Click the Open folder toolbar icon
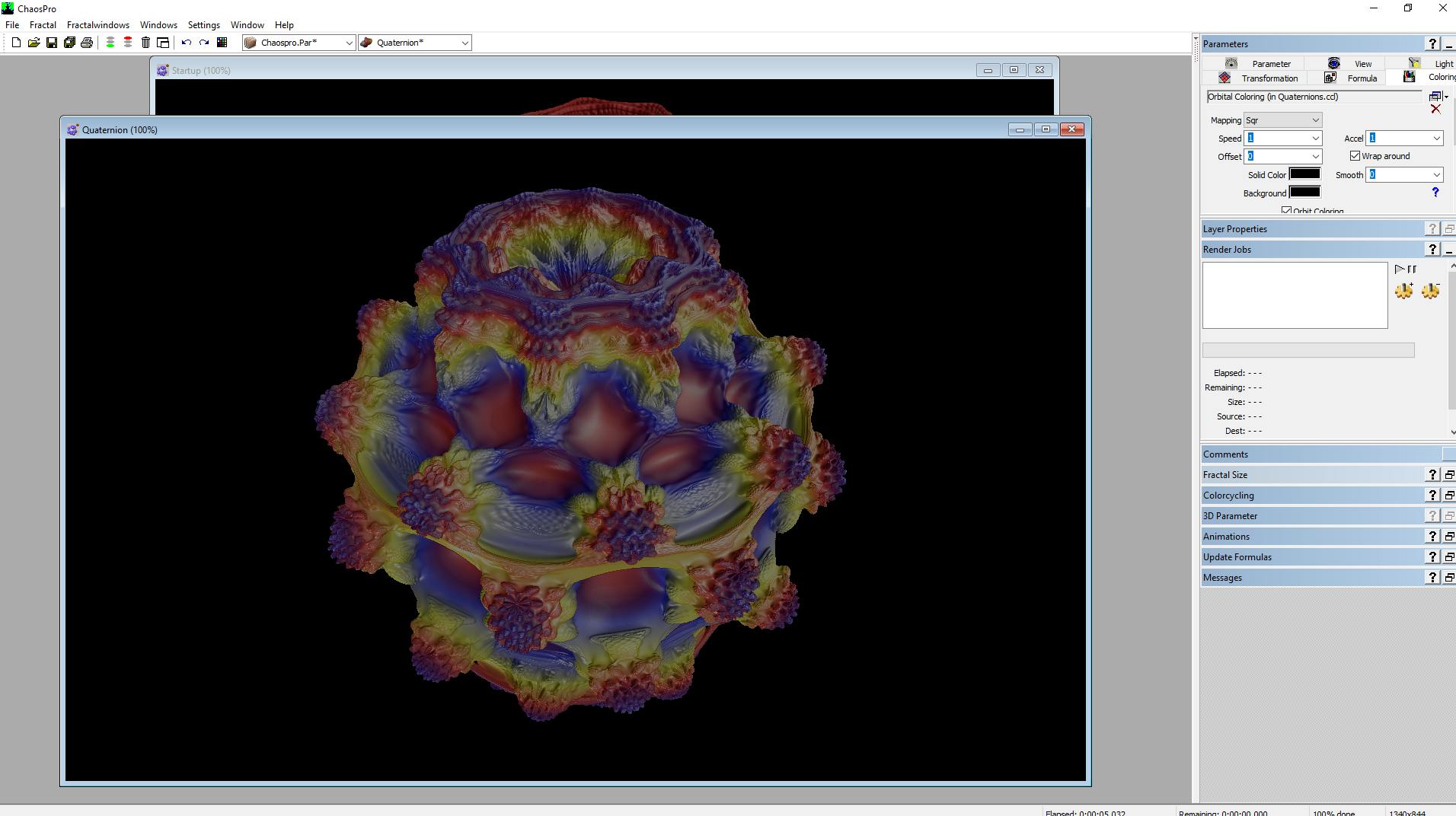1456x816 pixels. point(34,43)
